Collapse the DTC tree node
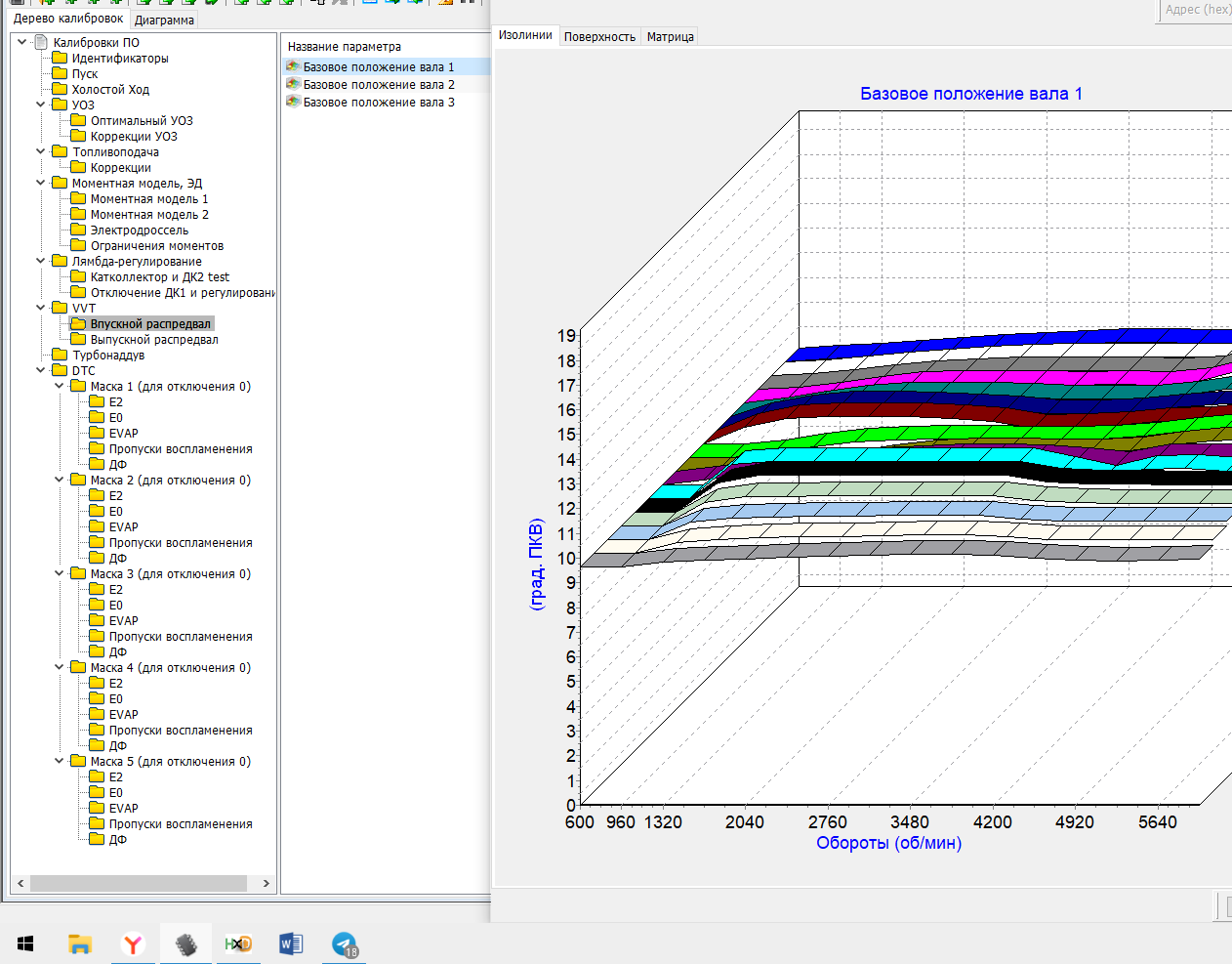The image size is (1232, 964). pyautogui.click(x=41, y=370)
